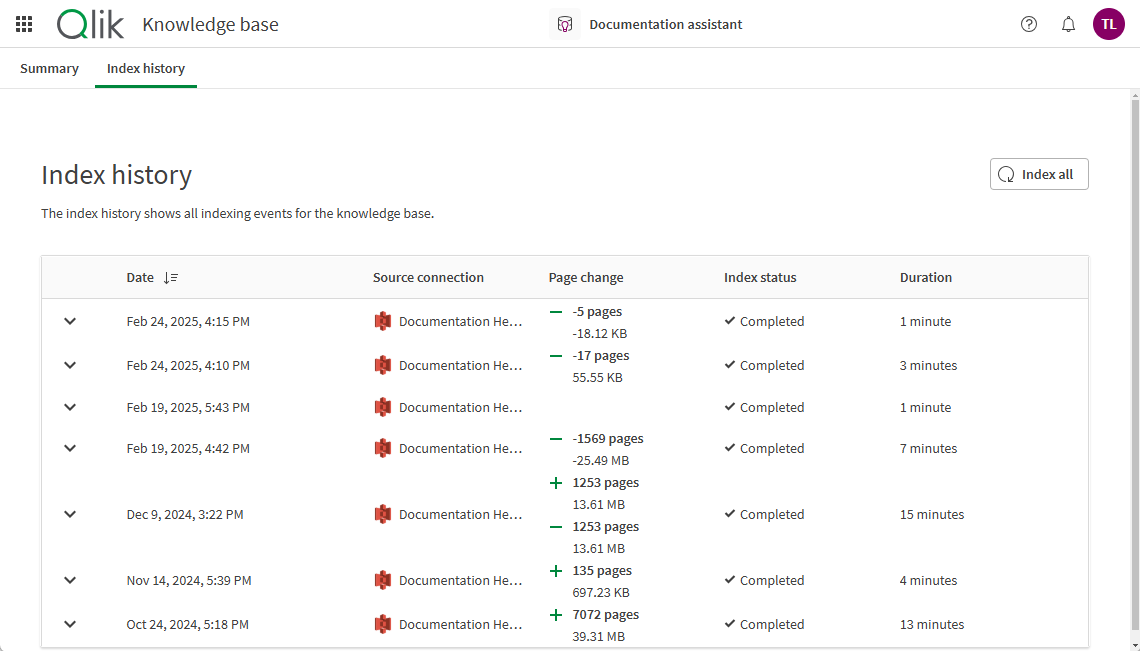Select the Index history tab
Image resolution: width=1140 pixels, height=651 pixels.
point(145,68)
